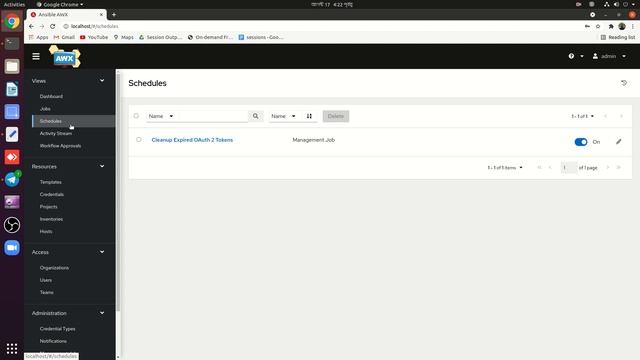This screenshot has width=640, height=360.
Task: Open Cleanup Expired OAuth 2 Tokens link
Action: pyautogui.click(x=192, y=140)
